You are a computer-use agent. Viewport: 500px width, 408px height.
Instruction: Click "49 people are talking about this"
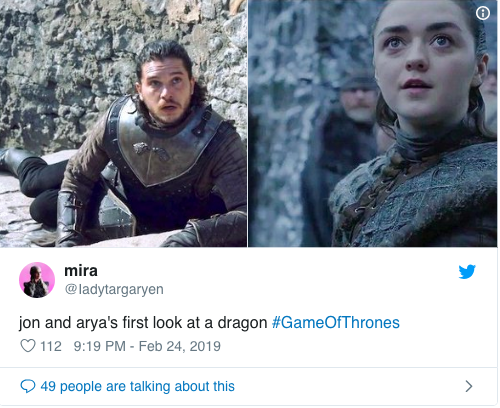[138, 386]
